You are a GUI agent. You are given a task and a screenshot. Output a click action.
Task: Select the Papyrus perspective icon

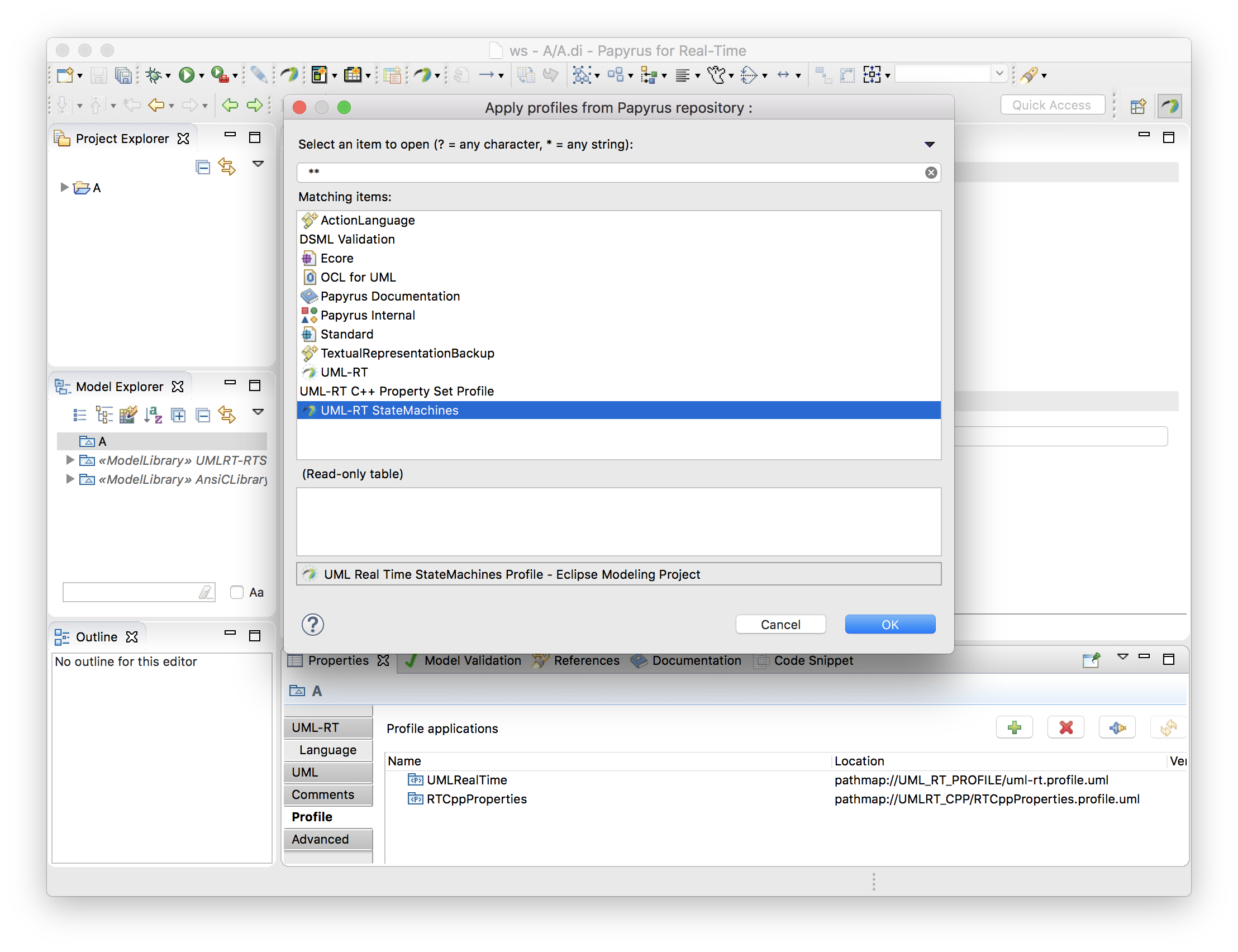pos(1169,106)
